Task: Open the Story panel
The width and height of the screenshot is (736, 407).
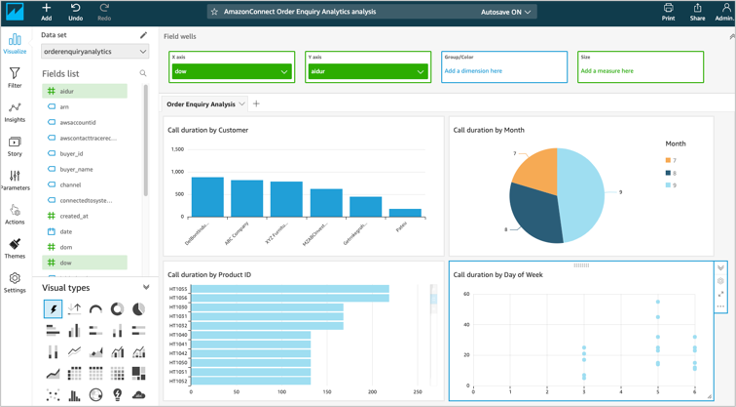Action: 15,146
